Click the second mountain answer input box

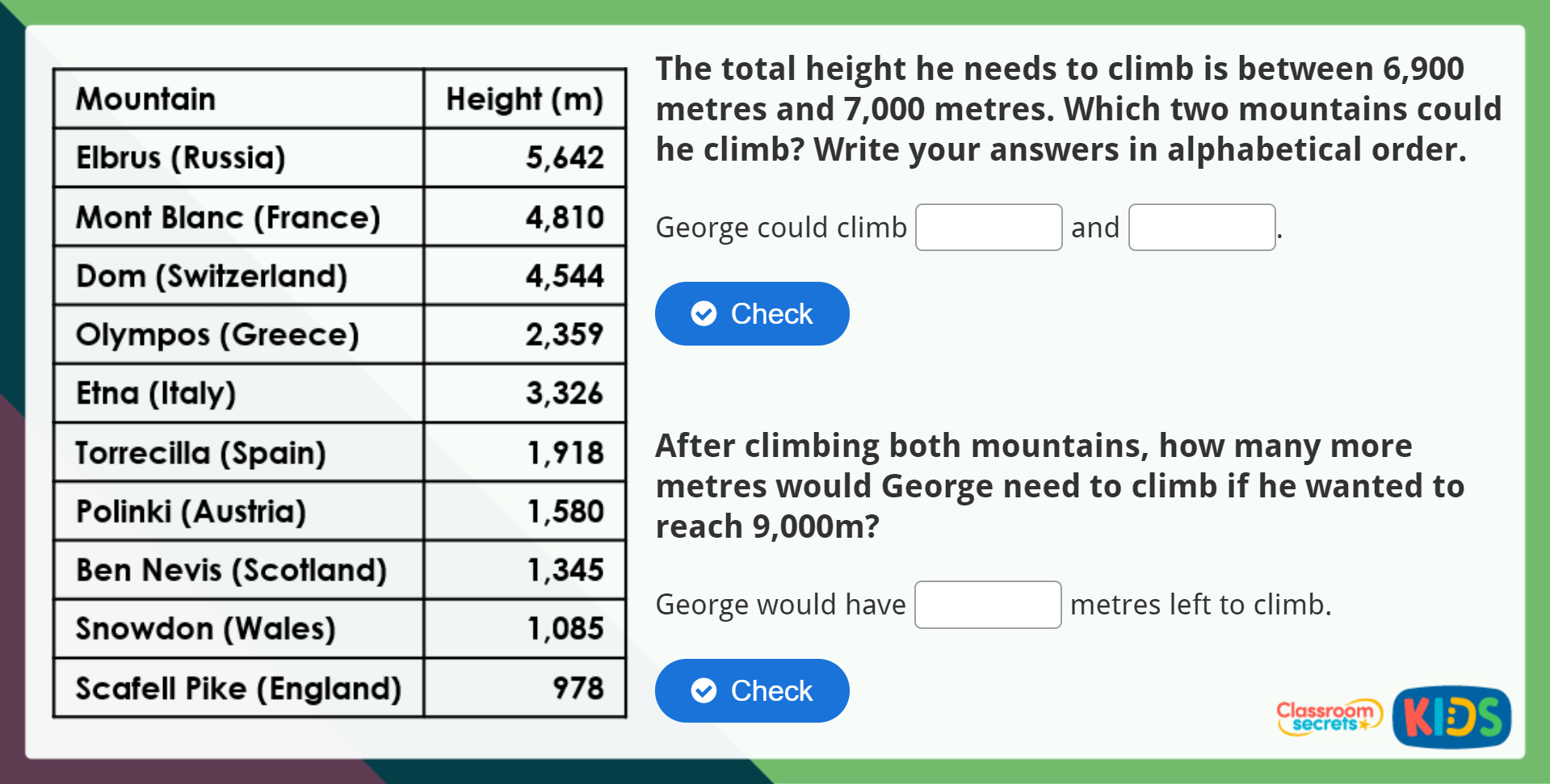point(1201,227)
